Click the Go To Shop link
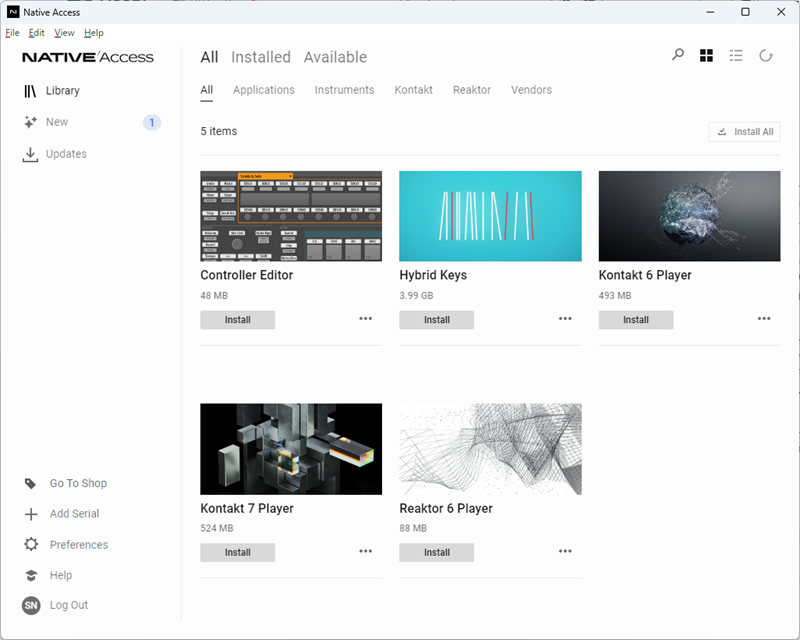The width and height of the screenshot is (800, 640). click(x=79, y=483)
